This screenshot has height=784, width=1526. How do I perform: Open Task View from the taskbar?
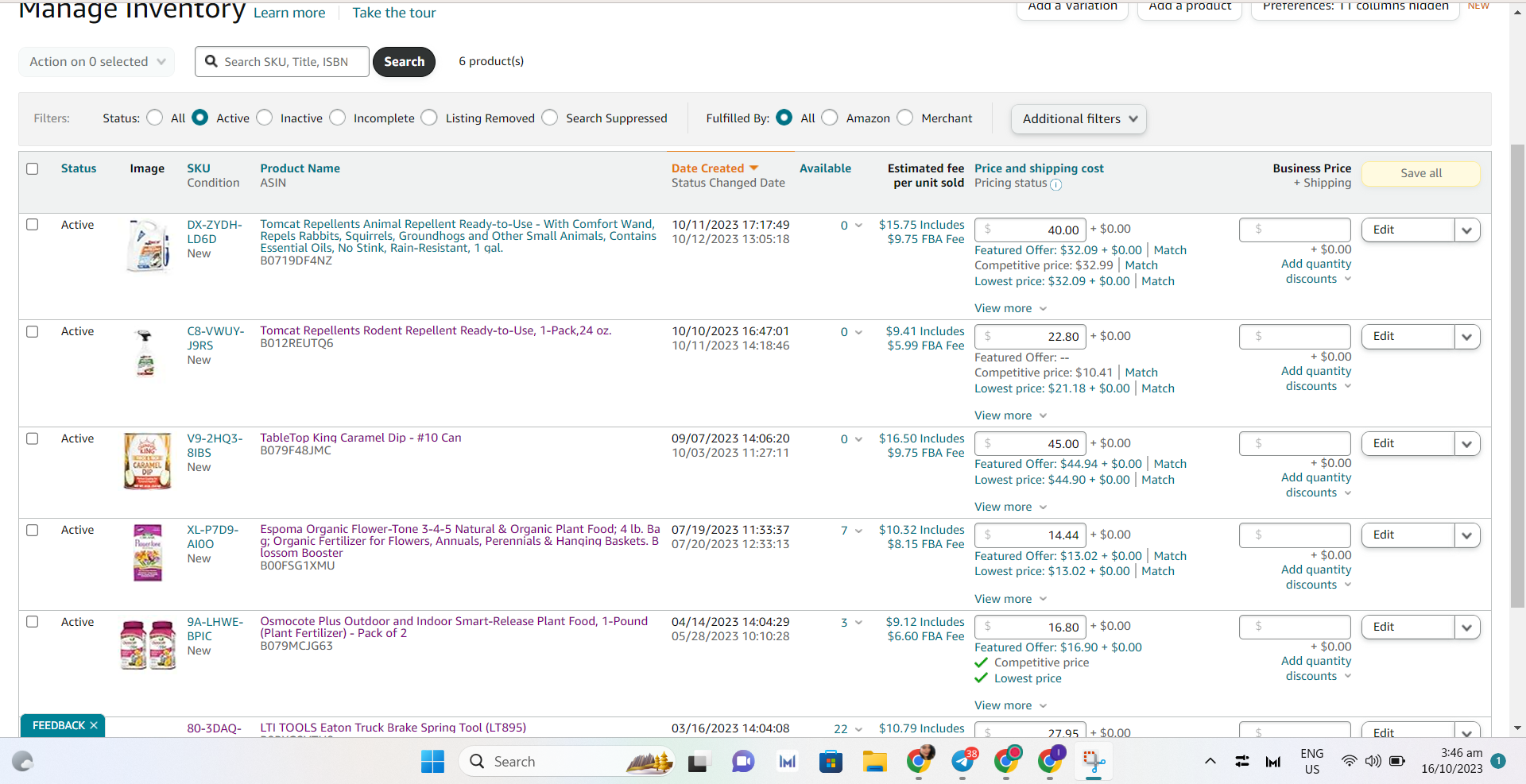(698, 762)
